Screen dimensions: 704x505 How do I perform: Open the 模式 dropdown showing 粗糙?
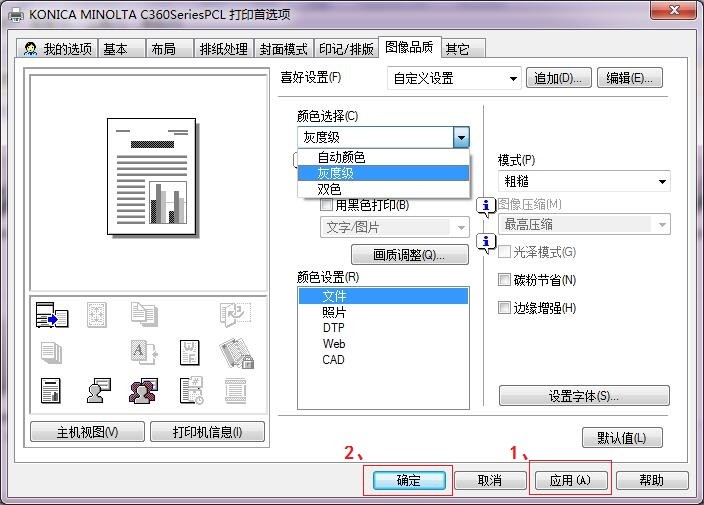point(584,181)
